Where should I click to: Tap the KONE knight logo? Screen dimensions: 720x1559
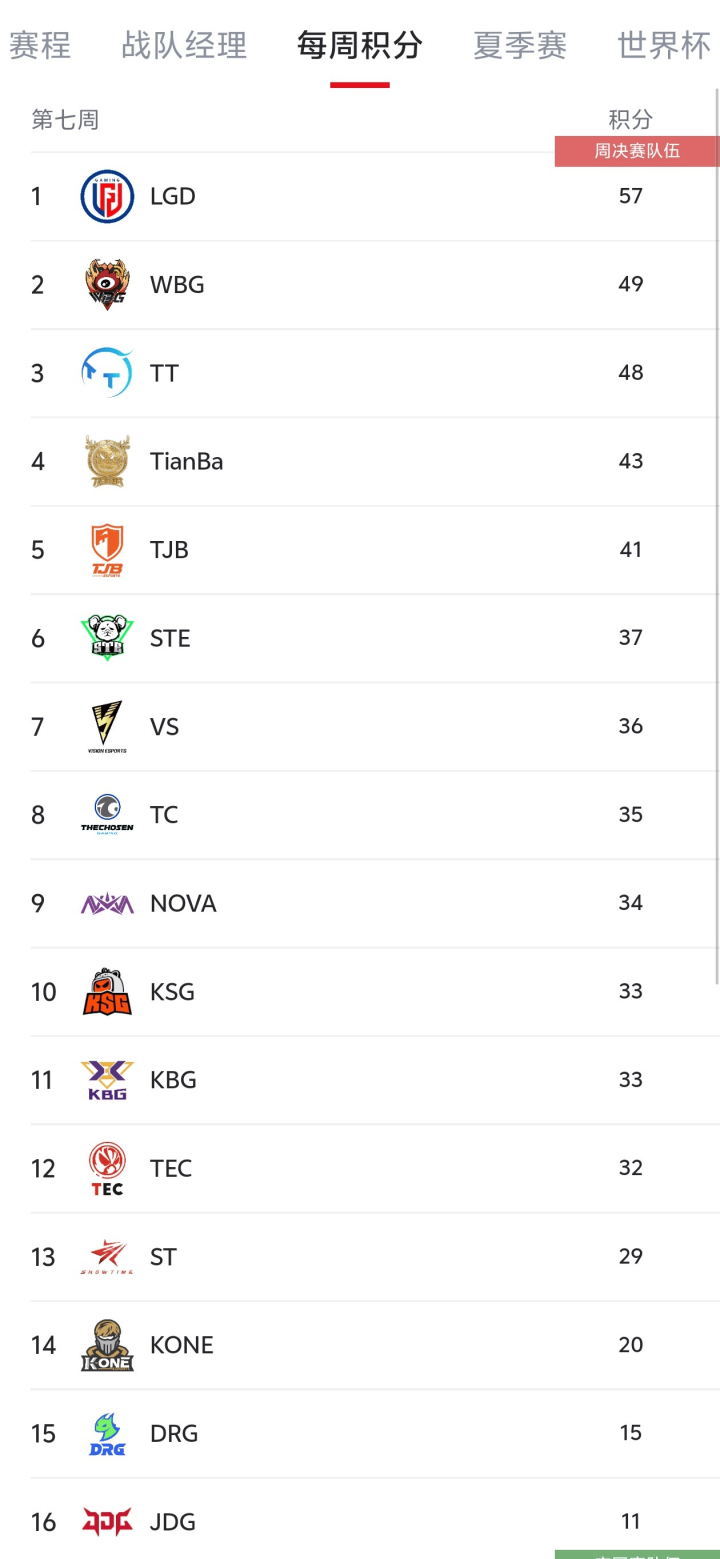click(x=107, y=1345)
